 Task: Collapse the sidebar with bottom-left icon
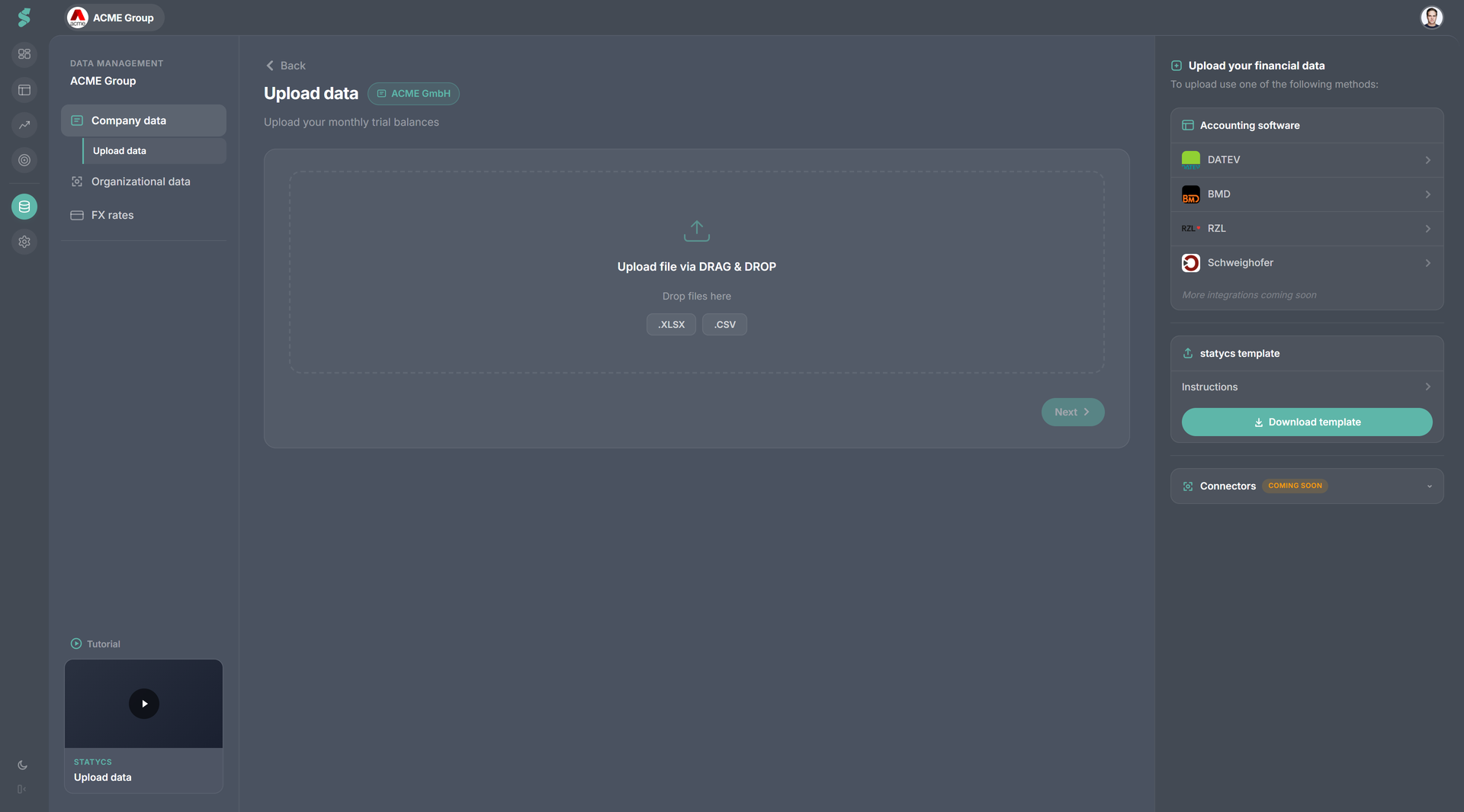(21, 789)
